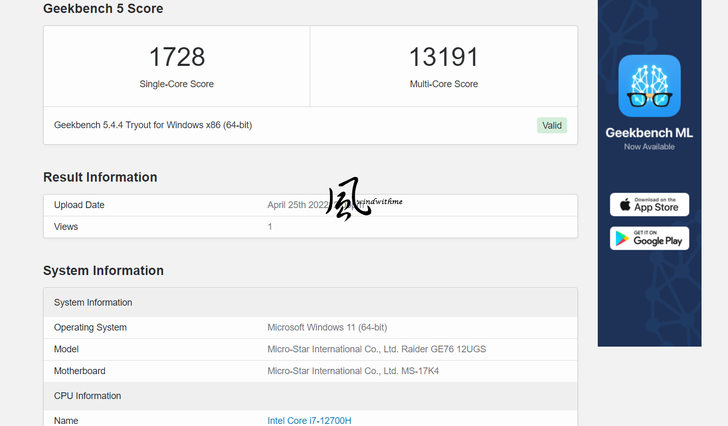Click the Operating System row label
The width and height of the screenshot is (728, 426).
90,328
